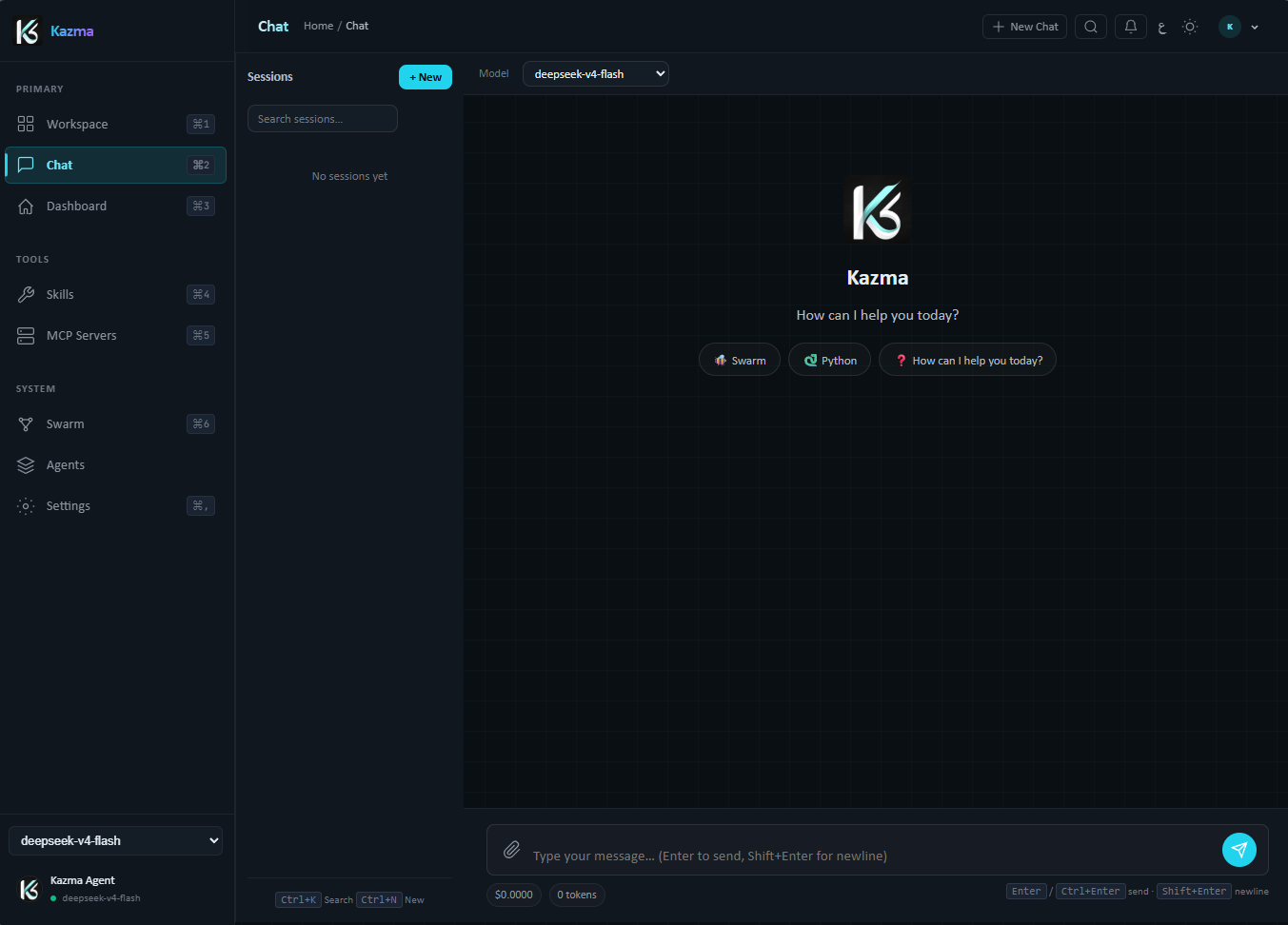Open Model dropdown deepseek-v4-flash in chat header
This screenshot has width=1288, height=925.
pyautogui.click(x=596, y=74)
